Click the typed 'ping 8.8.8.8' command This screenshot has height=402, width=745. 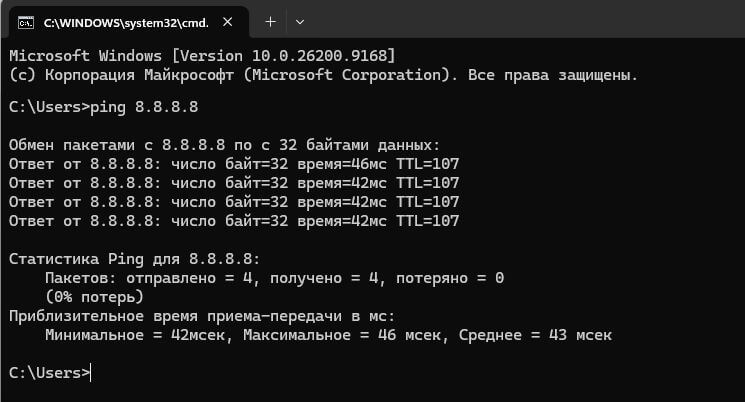pyautogui.click(x=144, y=107)
